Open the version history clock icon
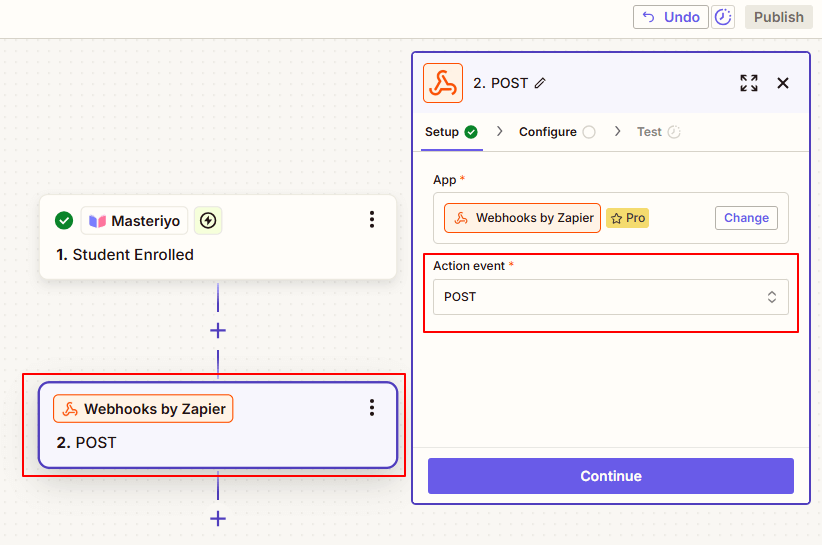Viewport: 822px width, 545px height. click(723, 17)
